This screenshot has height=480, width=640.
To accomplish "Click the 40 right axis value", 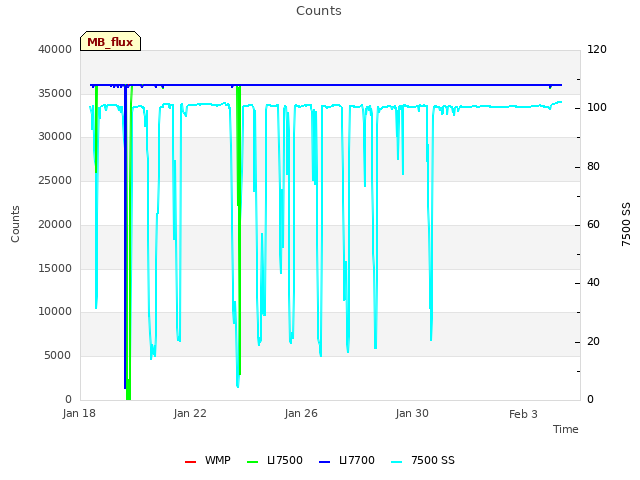I will [593, 282].
